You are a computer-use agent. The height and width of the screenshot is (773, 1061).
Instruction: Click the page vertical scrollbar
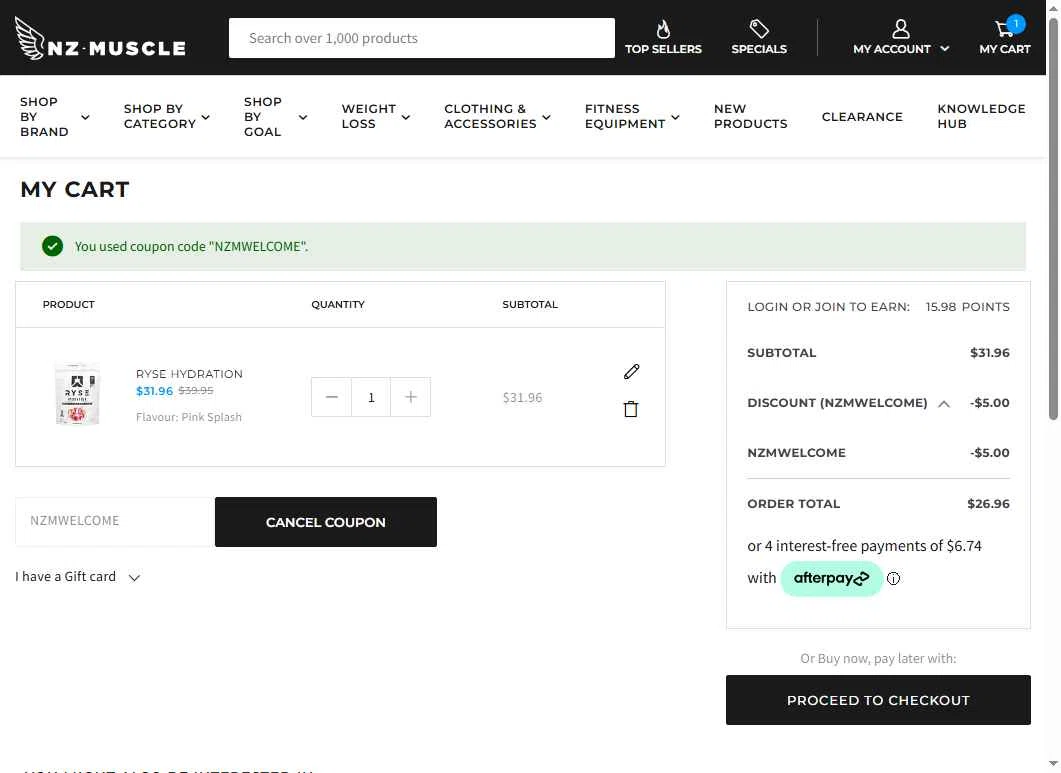1053,219
